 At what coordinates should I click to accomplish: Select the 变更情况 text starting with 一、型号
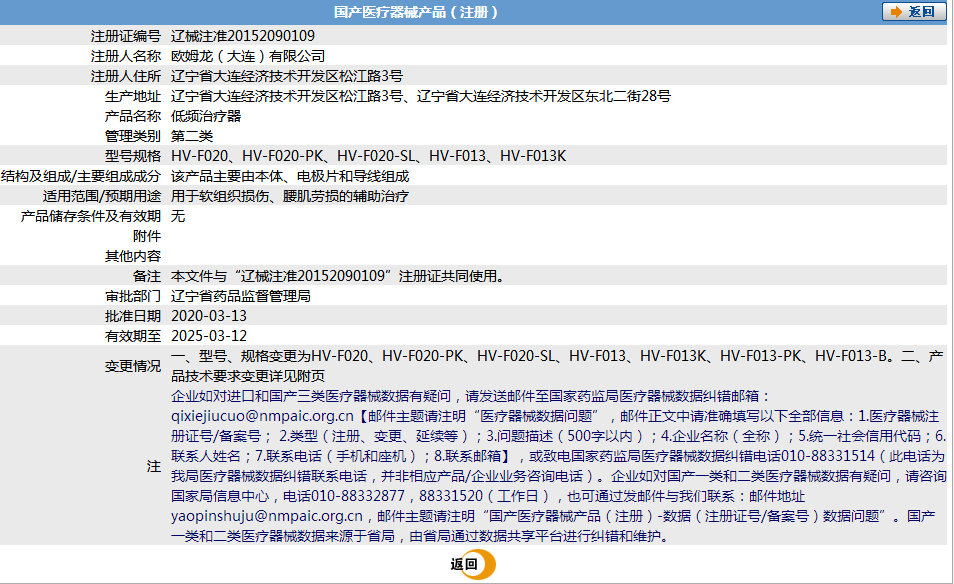click(x=557, y=366)
